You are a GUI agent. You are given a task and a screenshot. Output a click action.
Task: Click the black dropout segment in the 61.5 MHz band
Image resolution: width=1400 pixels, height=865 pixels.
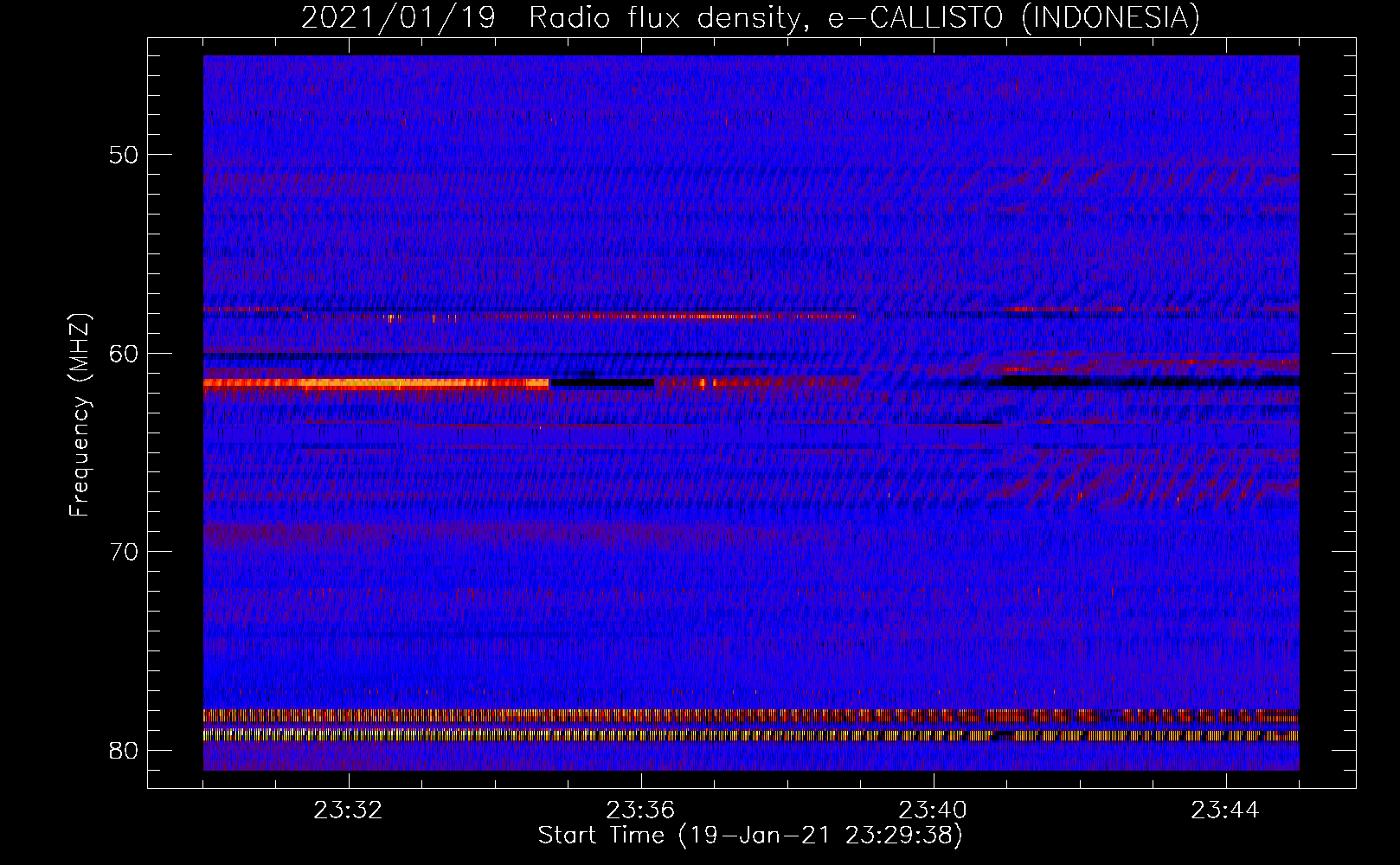[602, 381]
